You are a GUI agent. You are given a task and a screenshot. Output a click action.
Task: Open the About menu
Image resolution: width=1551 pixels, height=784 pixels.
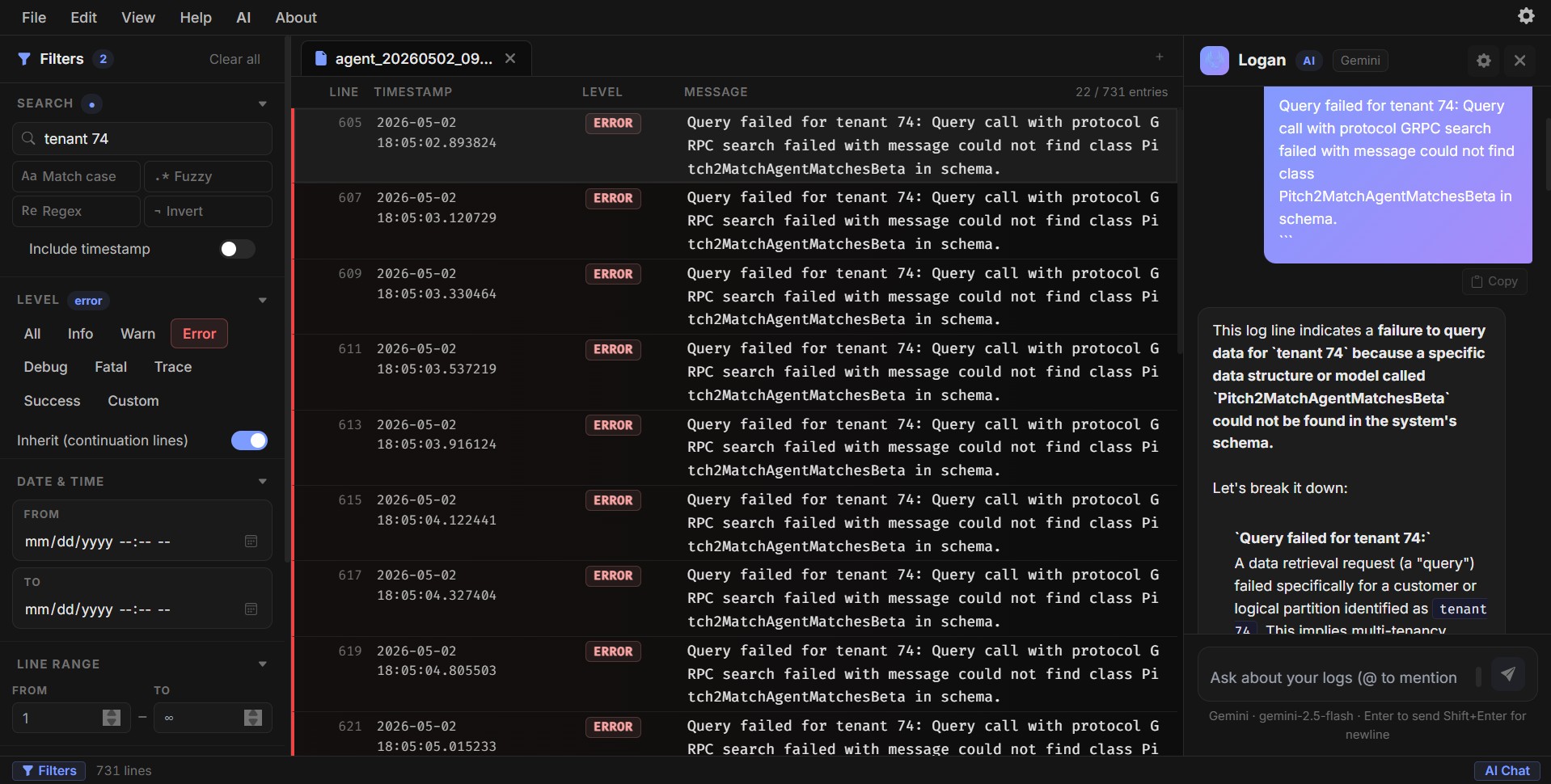296,17
